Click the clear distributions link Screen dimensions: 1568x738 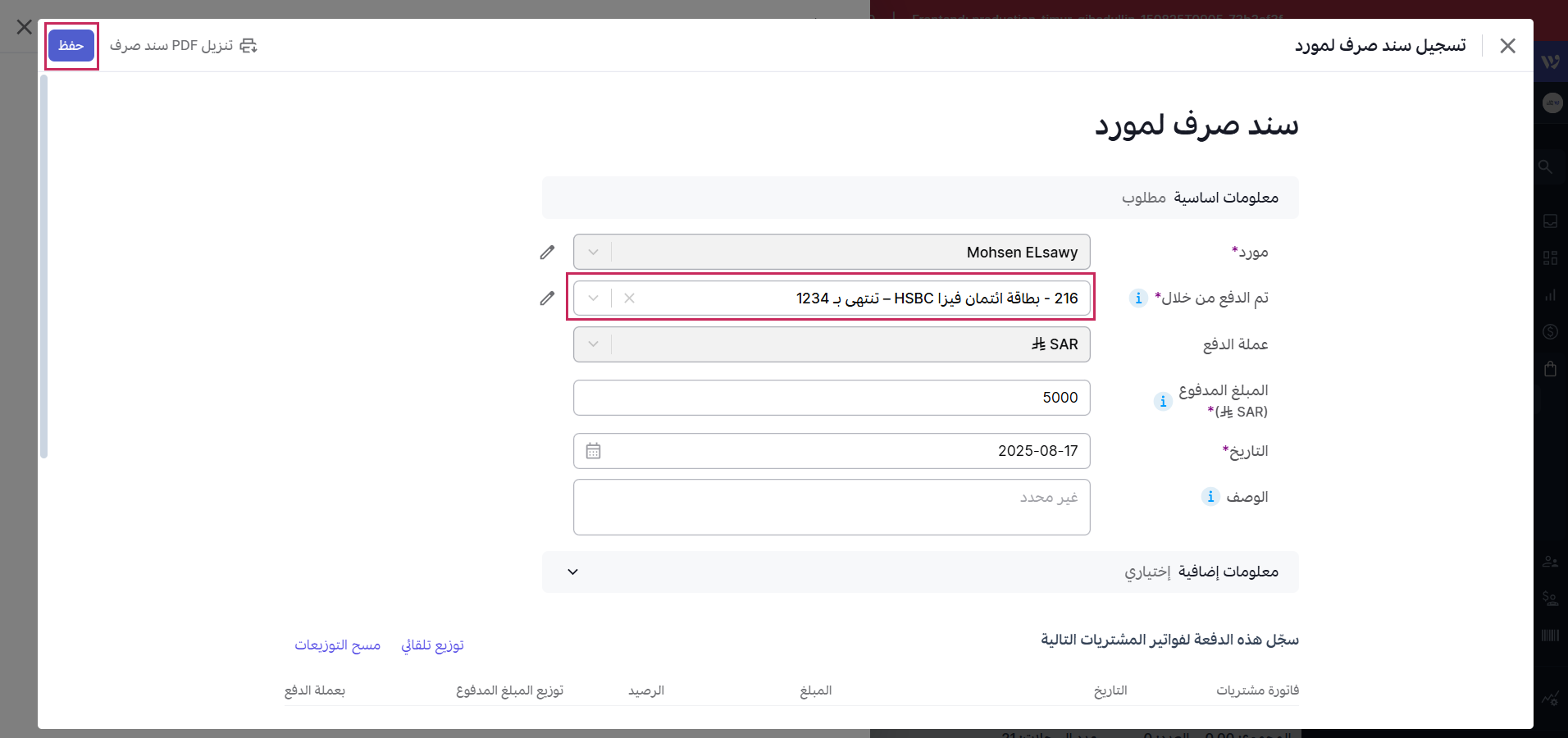coord(338,645)
